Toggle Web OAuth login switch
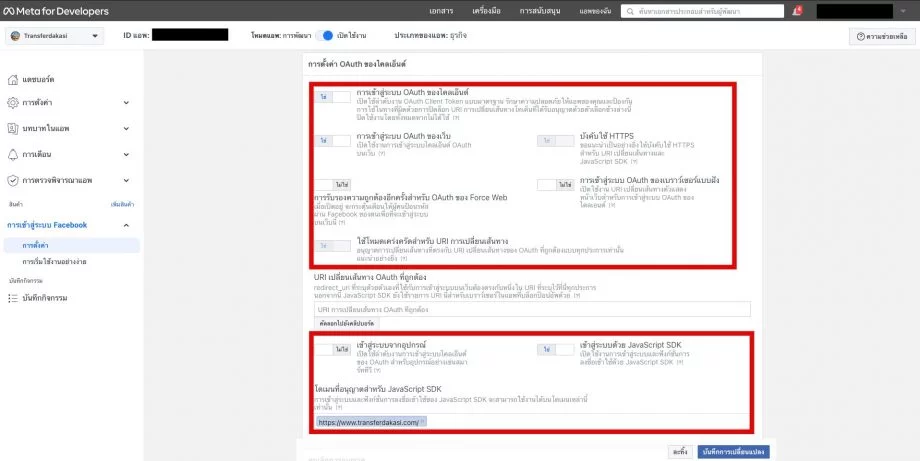 point(332,141)
